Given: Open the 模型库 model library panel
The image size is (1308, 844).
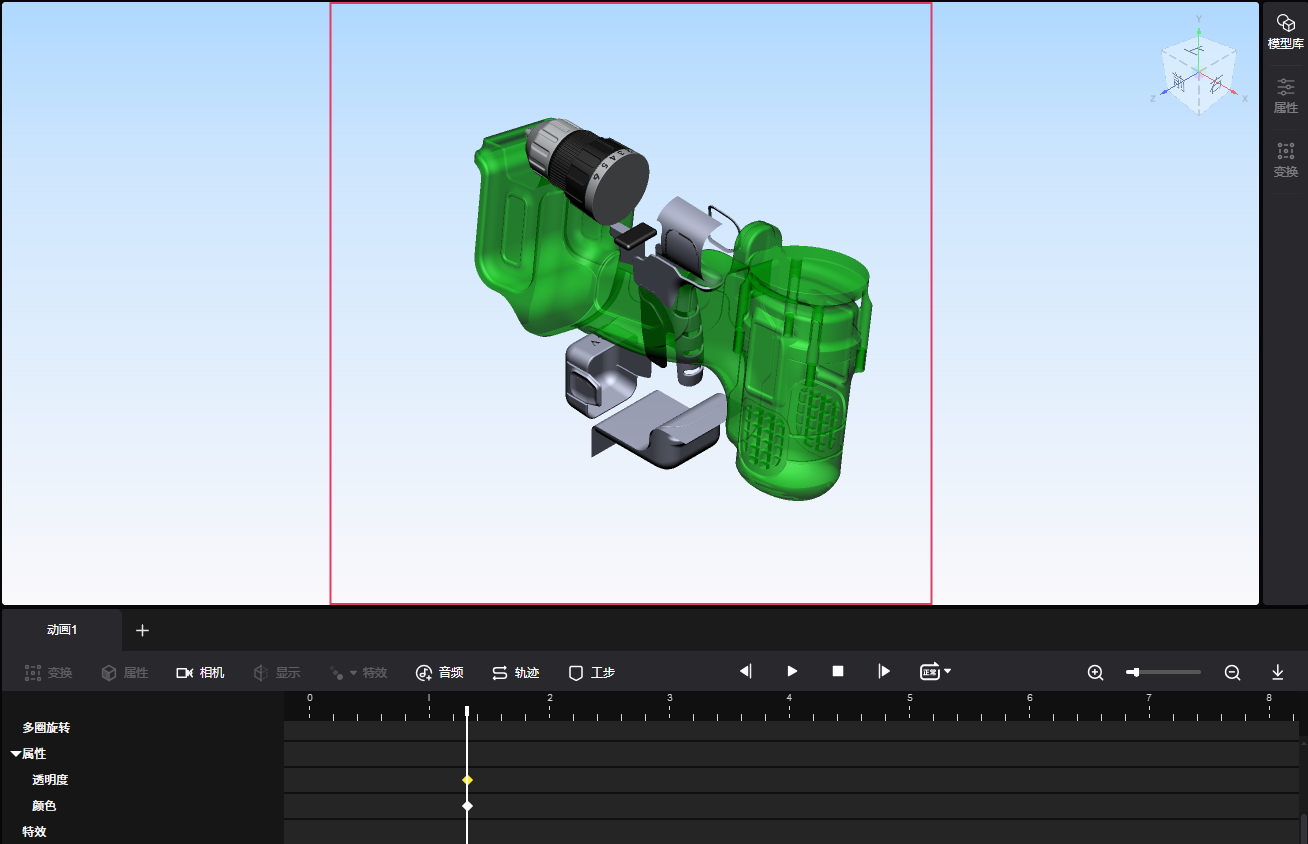Looking at the screenshot, I should [x=1285, y=32].
